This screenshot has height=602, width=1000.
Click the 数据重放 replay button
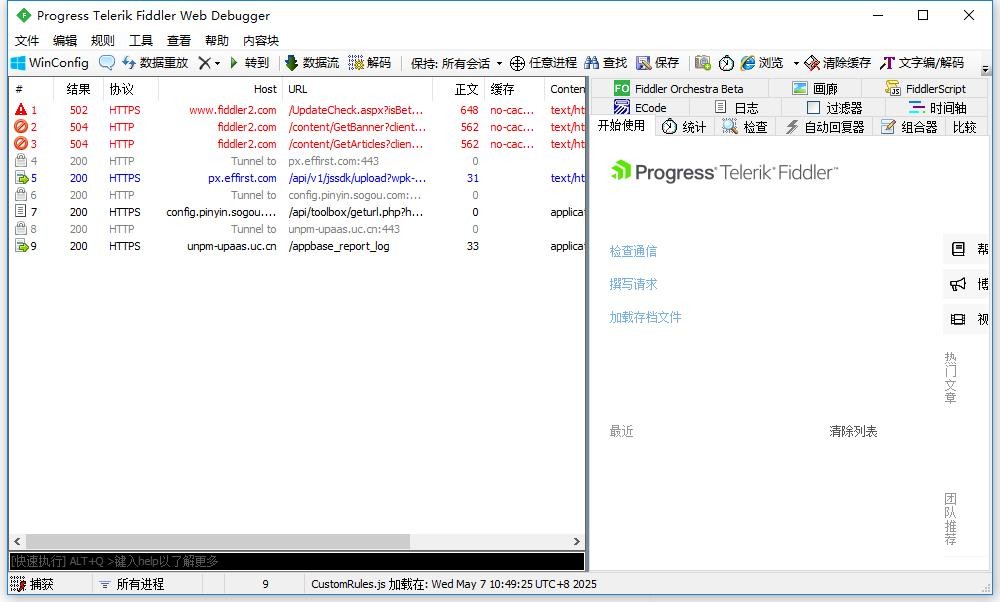tap(155, 62)
